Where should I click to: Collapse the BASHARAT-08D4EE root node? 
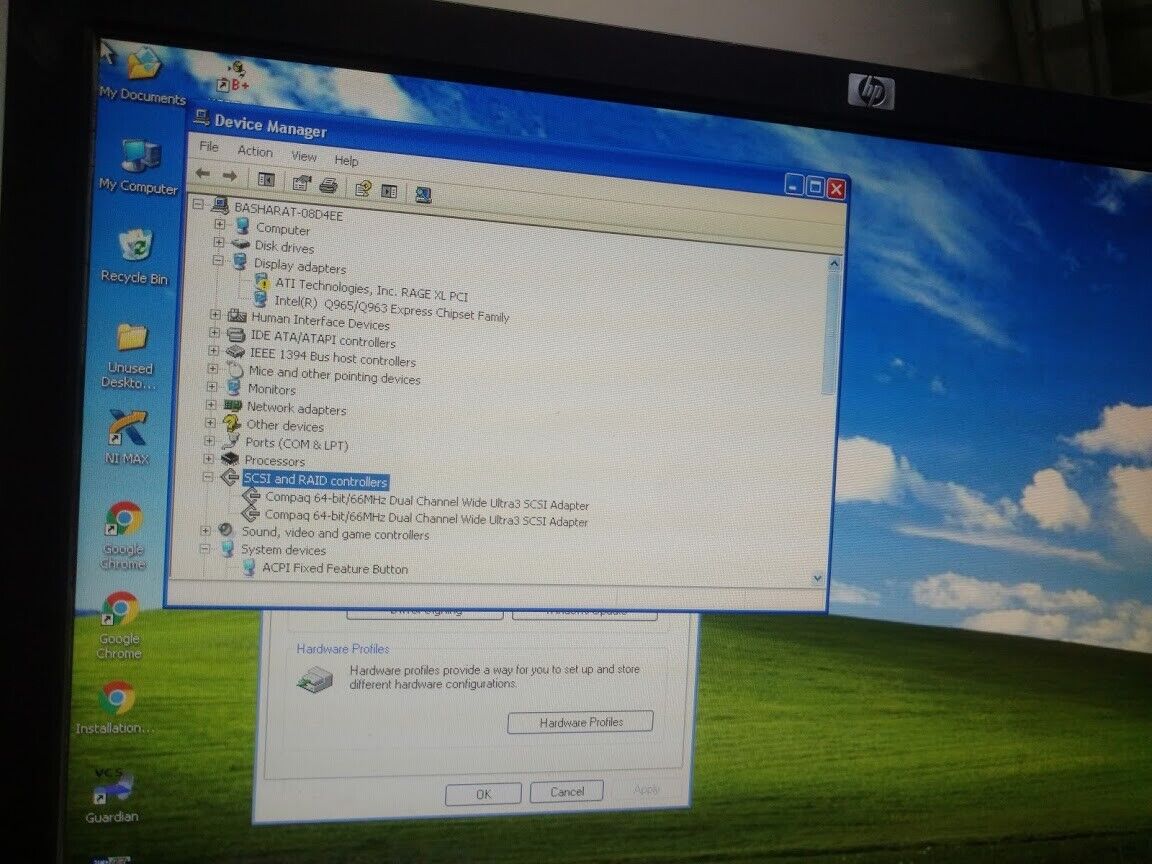coord(198,204)
